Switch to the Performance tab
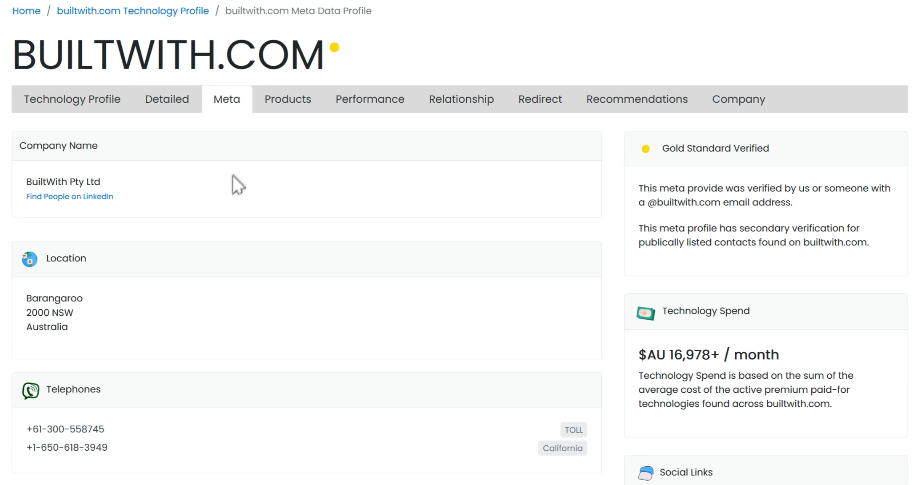914x485 pixels. pyautogui.click(x=370, y=99)
